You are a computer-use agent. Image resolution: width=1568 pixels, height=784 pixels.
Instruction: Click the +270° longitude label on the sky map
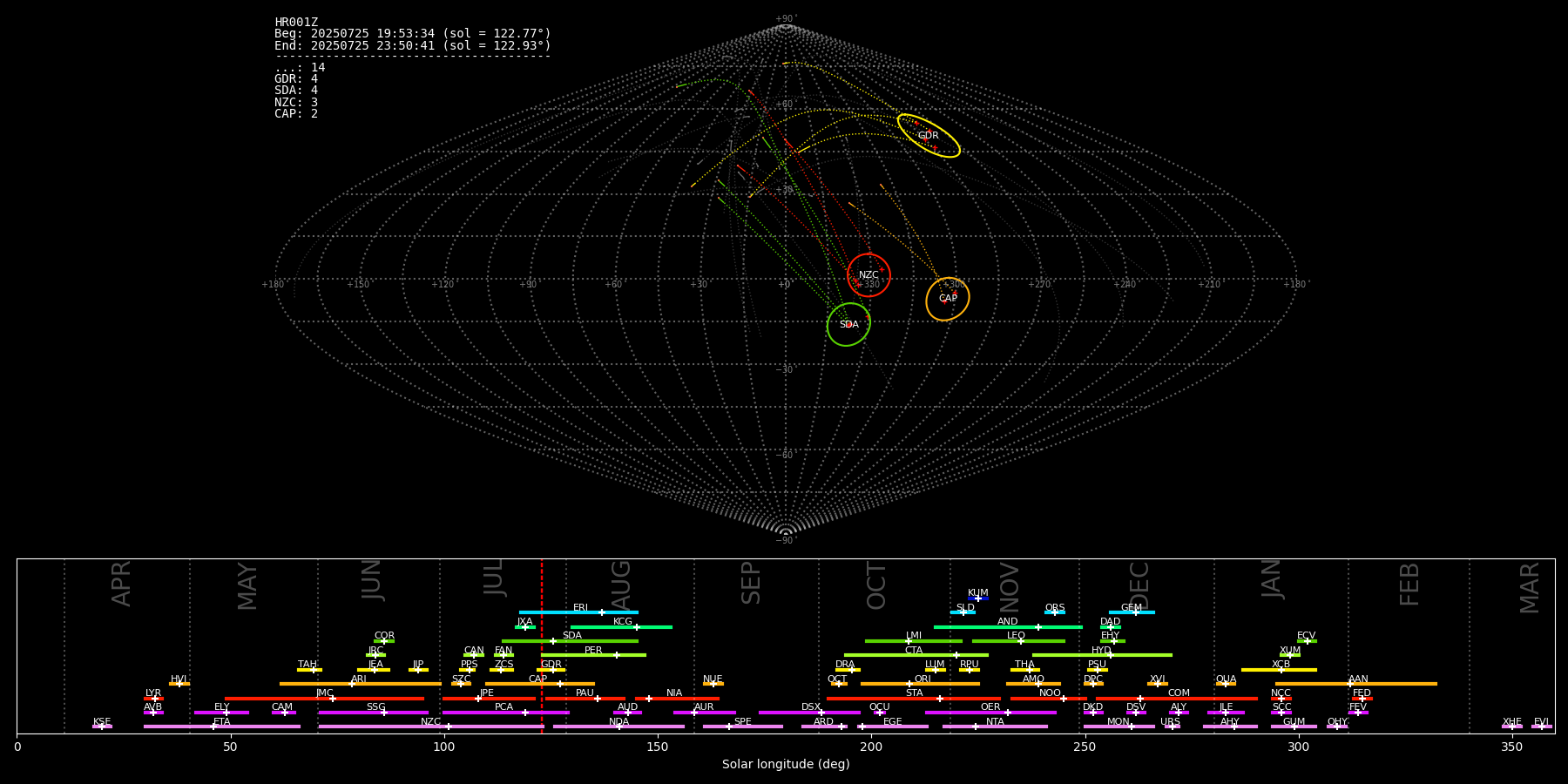[x=1039, y=285]
